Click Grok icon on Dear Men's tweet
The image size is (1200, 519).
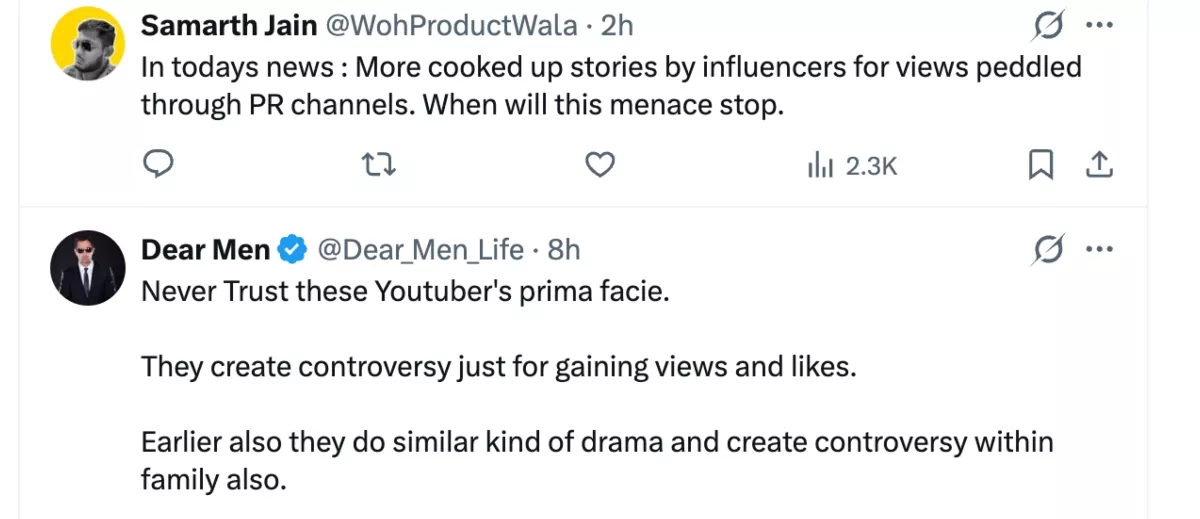pyautogui.click(x=1047, y=249)
